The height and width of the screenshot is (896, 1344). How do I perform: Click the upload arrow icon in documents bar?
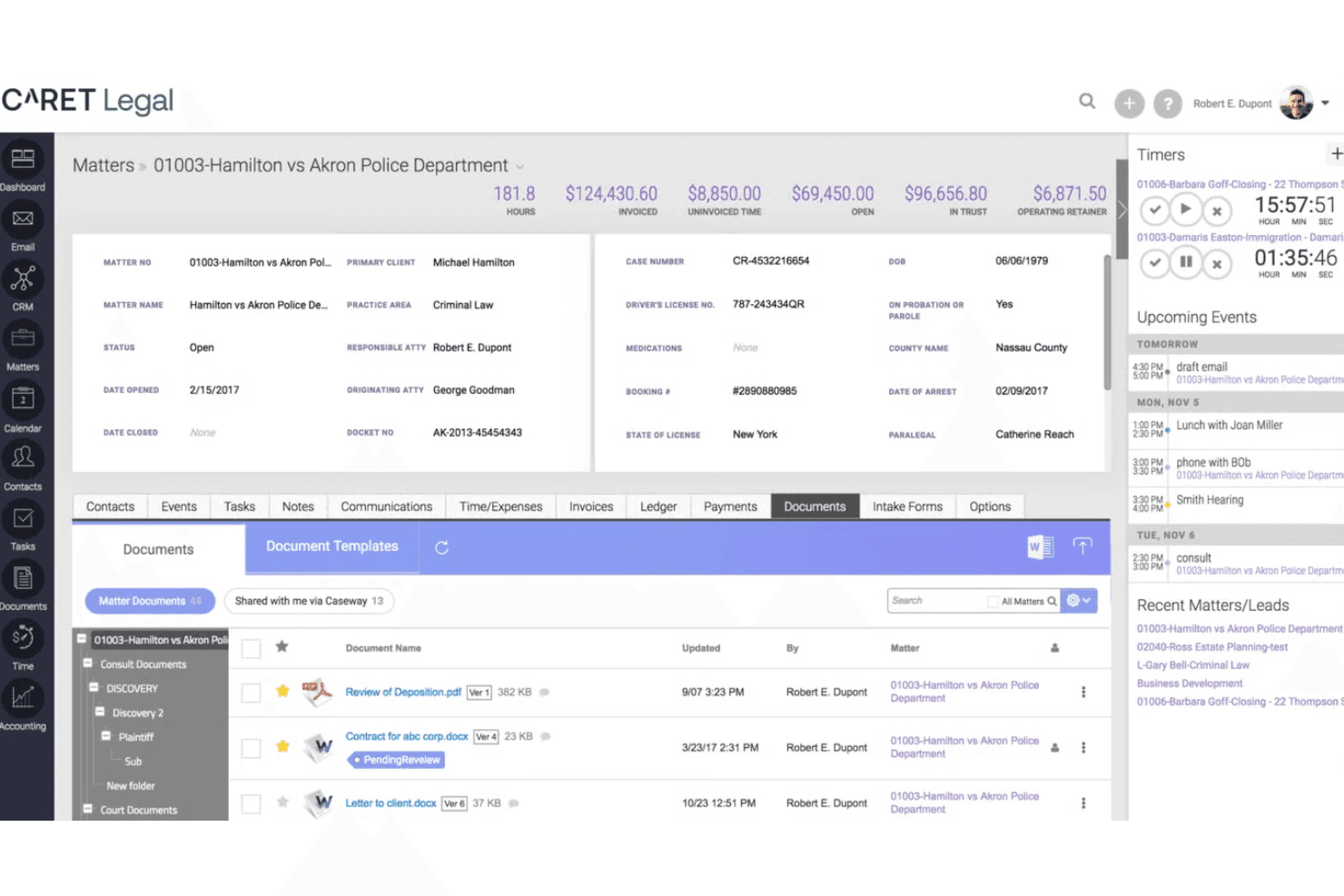pos(1082,546)
